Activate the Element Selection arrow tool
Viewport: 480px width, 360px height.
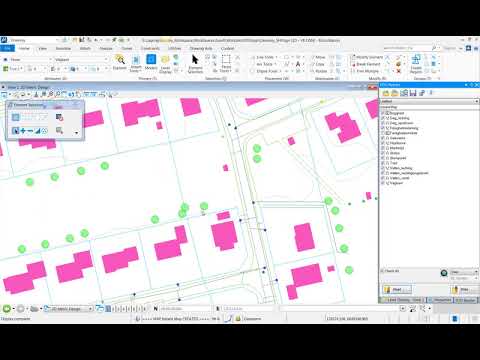pyautogui.click(x=195, y=63)
